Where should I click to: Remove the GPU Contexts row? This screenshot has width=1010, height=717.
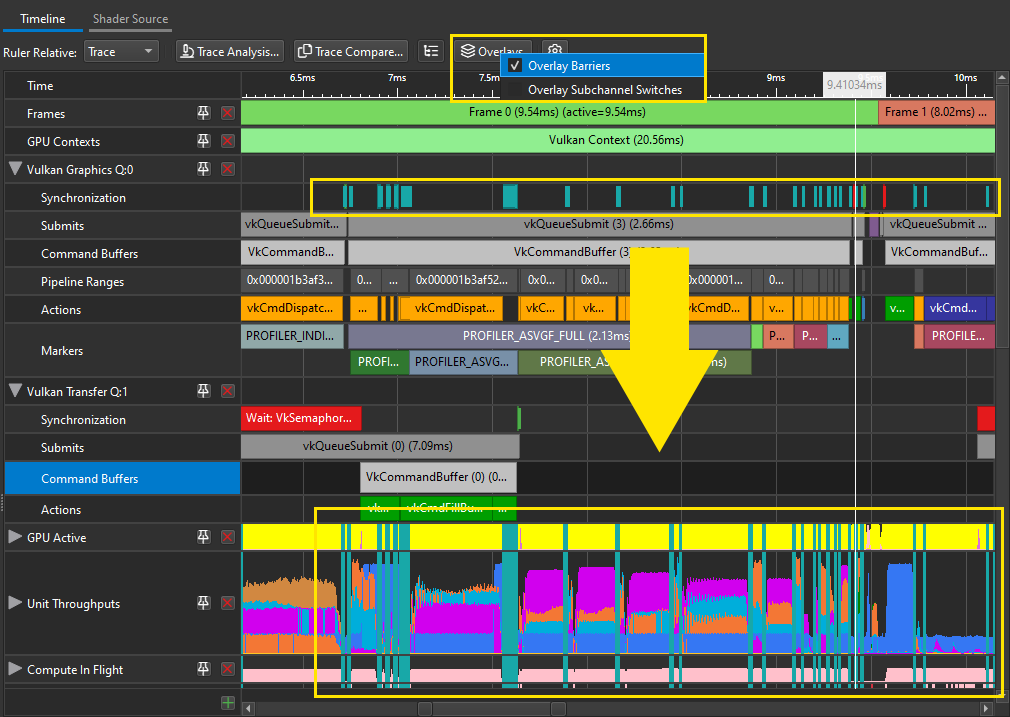tap(228, 142)
